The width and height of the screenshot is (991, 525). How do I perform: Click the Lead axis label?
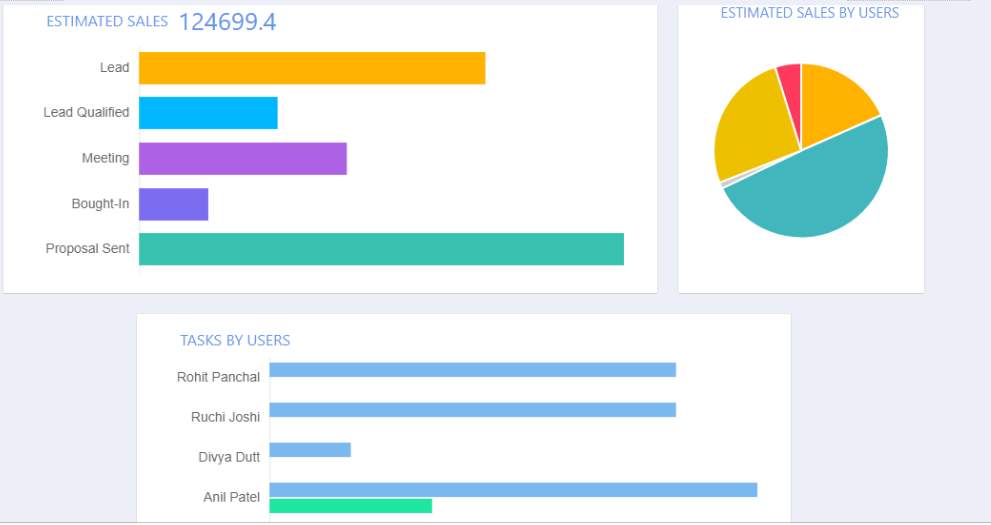pyautogui.click(x=114, y=68)
